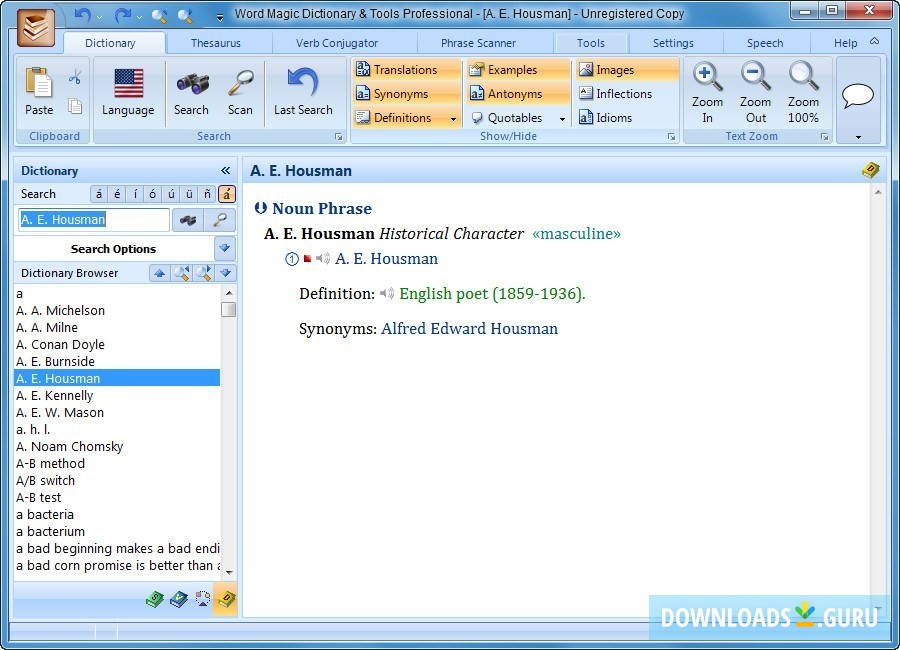Image resolution: width=900 pixels, height=650 pixels.
Task: Reset text size with Zoom 100%
Action: (x=804, y=90)
